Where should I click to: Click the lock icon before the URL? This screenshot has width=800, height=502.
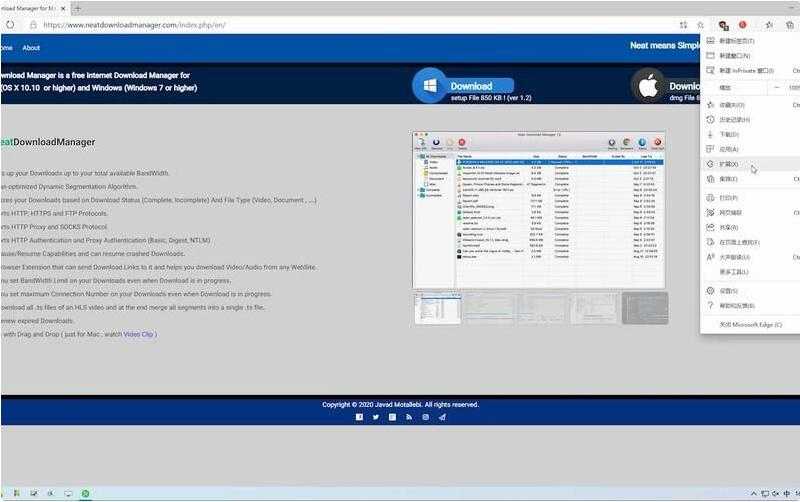point(33,24)
